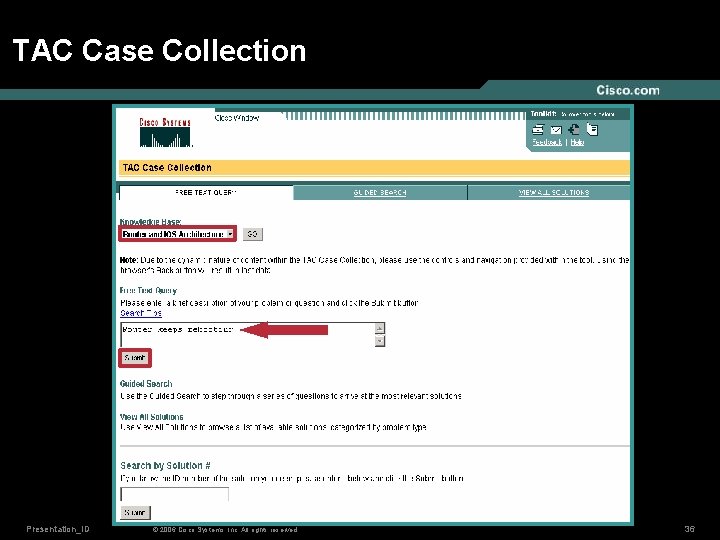
Task: Click inside the free text query box
Action: click(x=248, y=334)
